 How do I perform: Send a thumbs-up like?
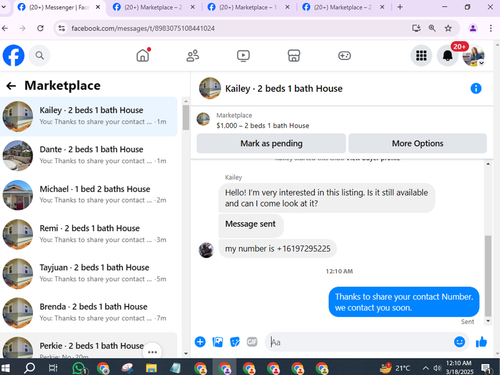[481, 342]
